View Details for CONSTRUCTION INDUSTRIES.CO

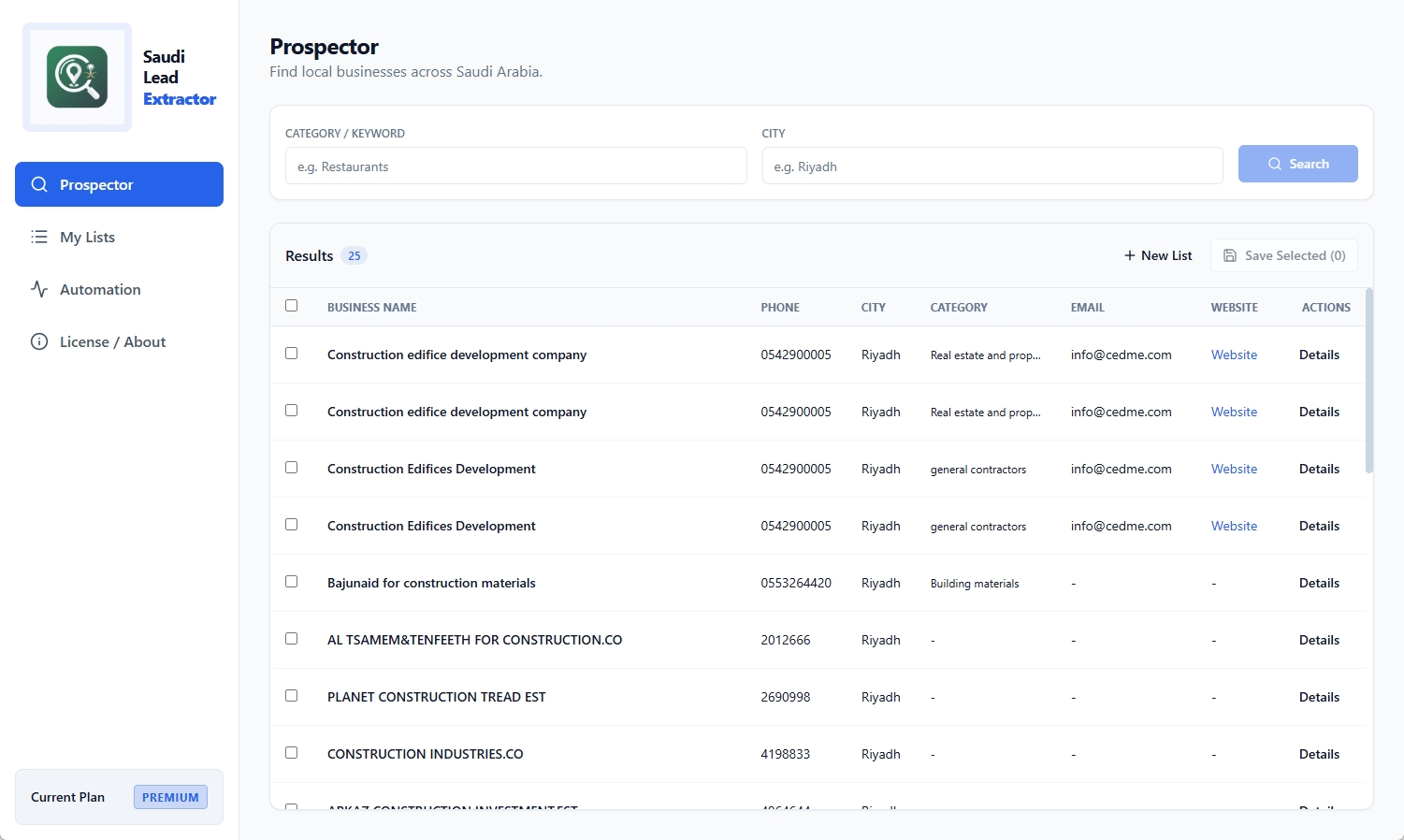1319,753
